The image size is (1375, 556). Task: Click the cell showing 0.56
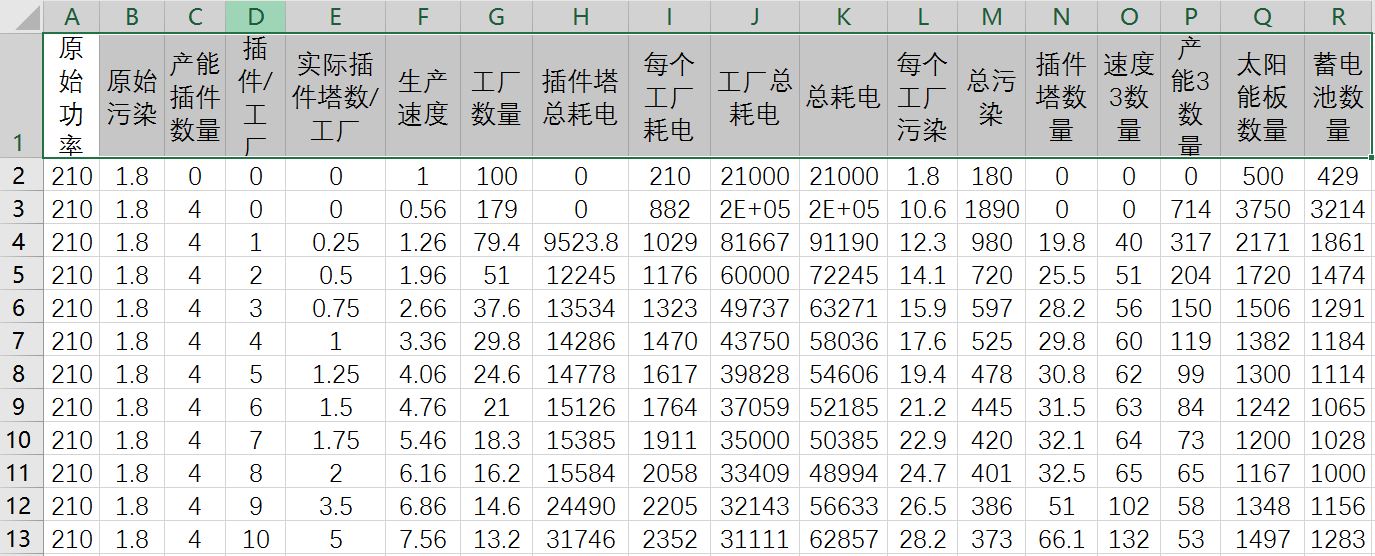pos(423,209)
